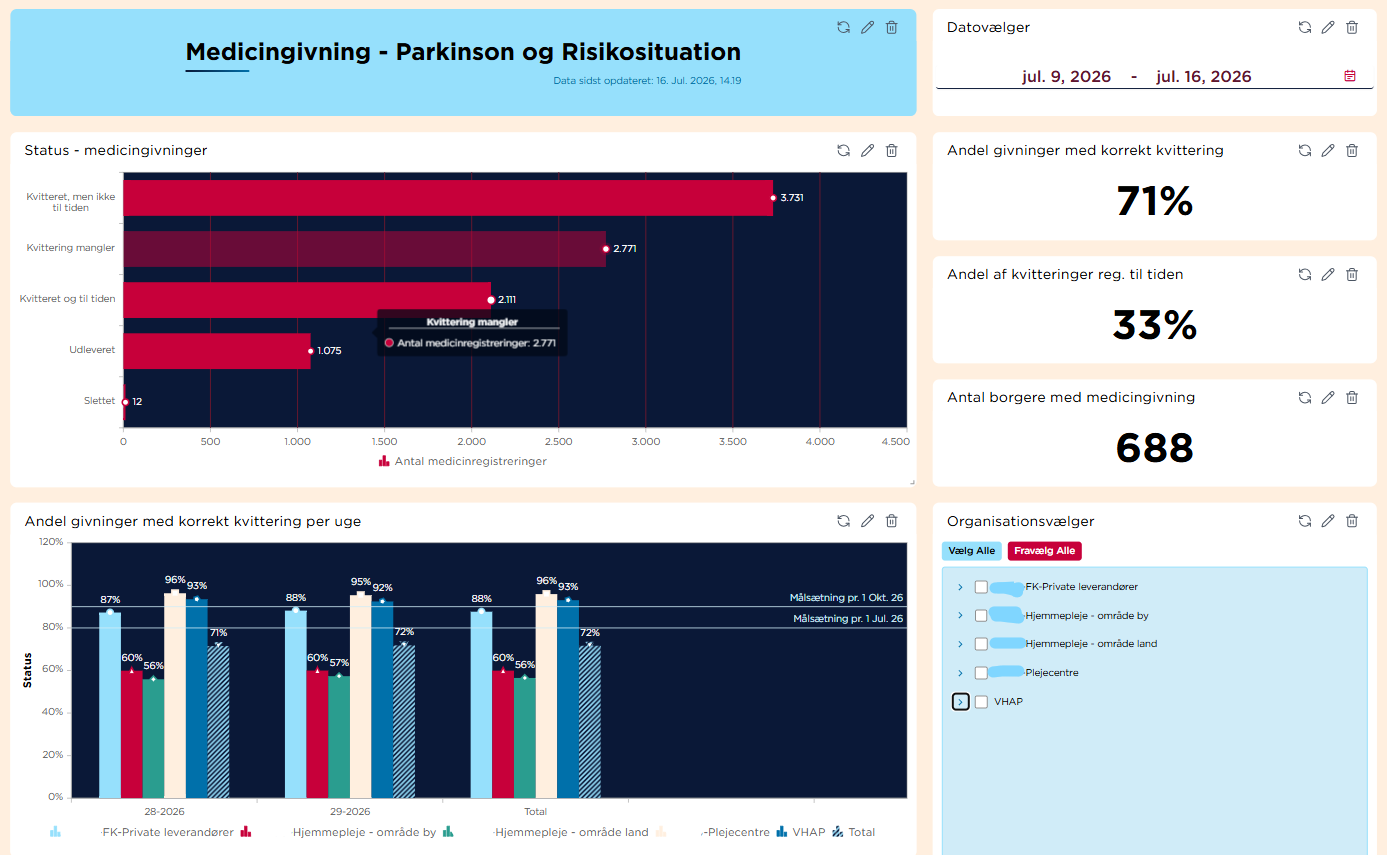Toggle VHAP legend series

click(x=801, y=832)
